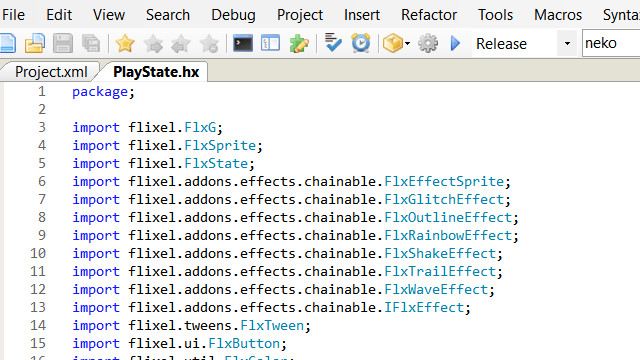Screen dimensions: 640x360
Task: Open the View menu
Action: (109, 15)
